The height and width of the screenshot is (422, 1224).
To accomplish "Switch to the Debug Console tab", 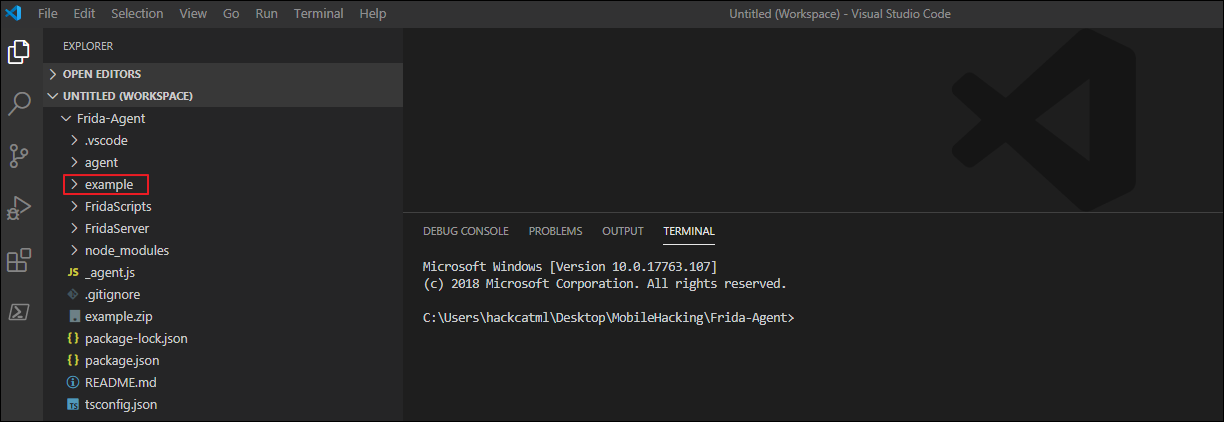I will (466, 231).
